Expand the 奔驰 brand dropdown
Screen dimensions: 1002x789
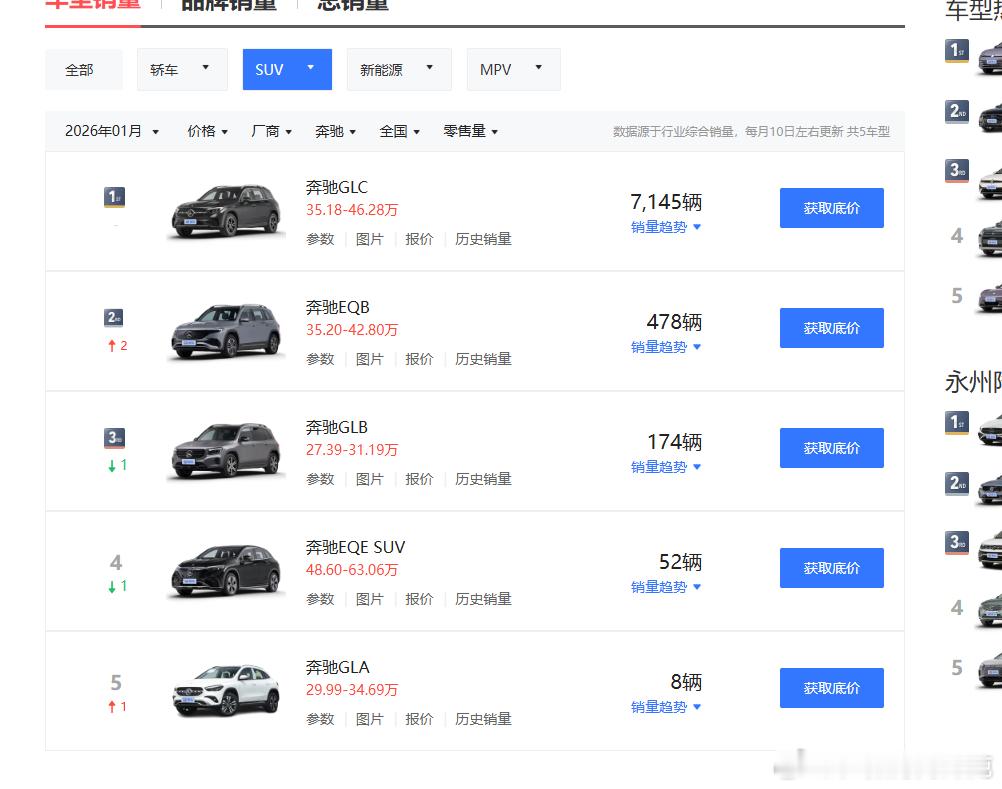[335, 131]
